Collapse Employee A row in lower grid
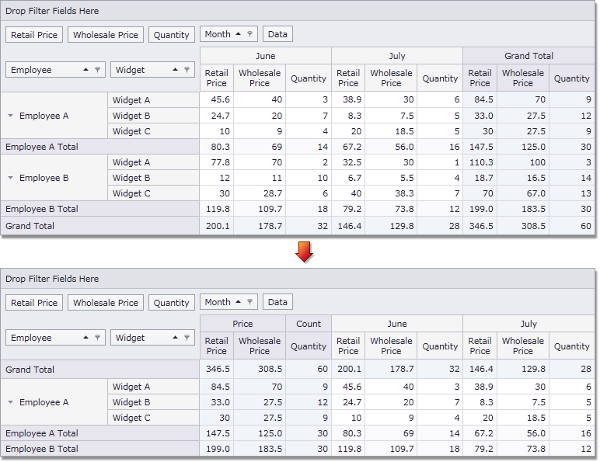The width and height of the screenshot is (600, 462). (11, 402)
